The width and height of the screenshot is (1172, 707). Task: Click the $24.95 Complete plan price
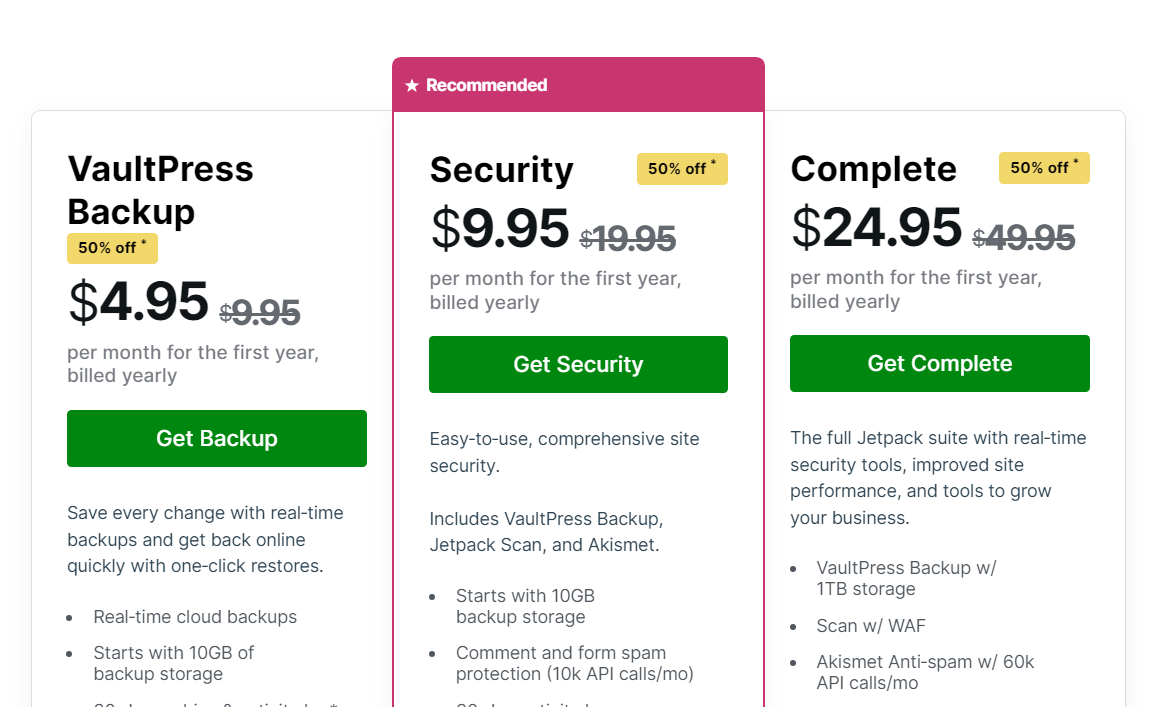(x=876, y=228)
